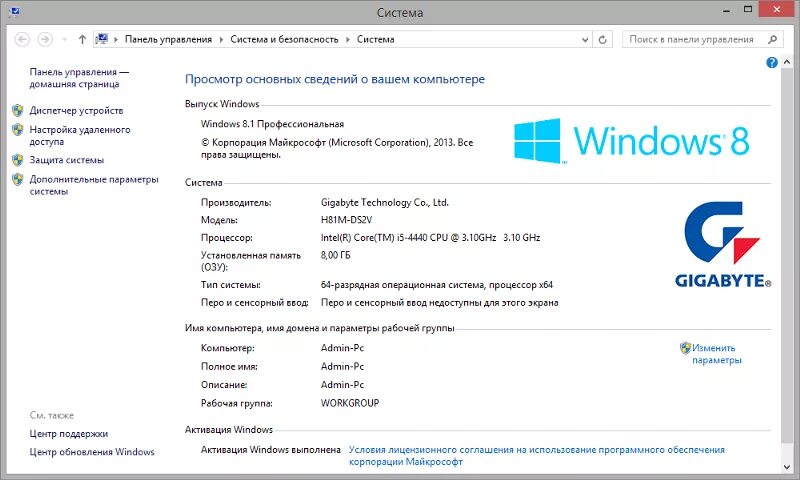Click 'Admin-Pc' next to 'Полное имя:'
This screenshot has height=480, width=800.
(342, 366)
